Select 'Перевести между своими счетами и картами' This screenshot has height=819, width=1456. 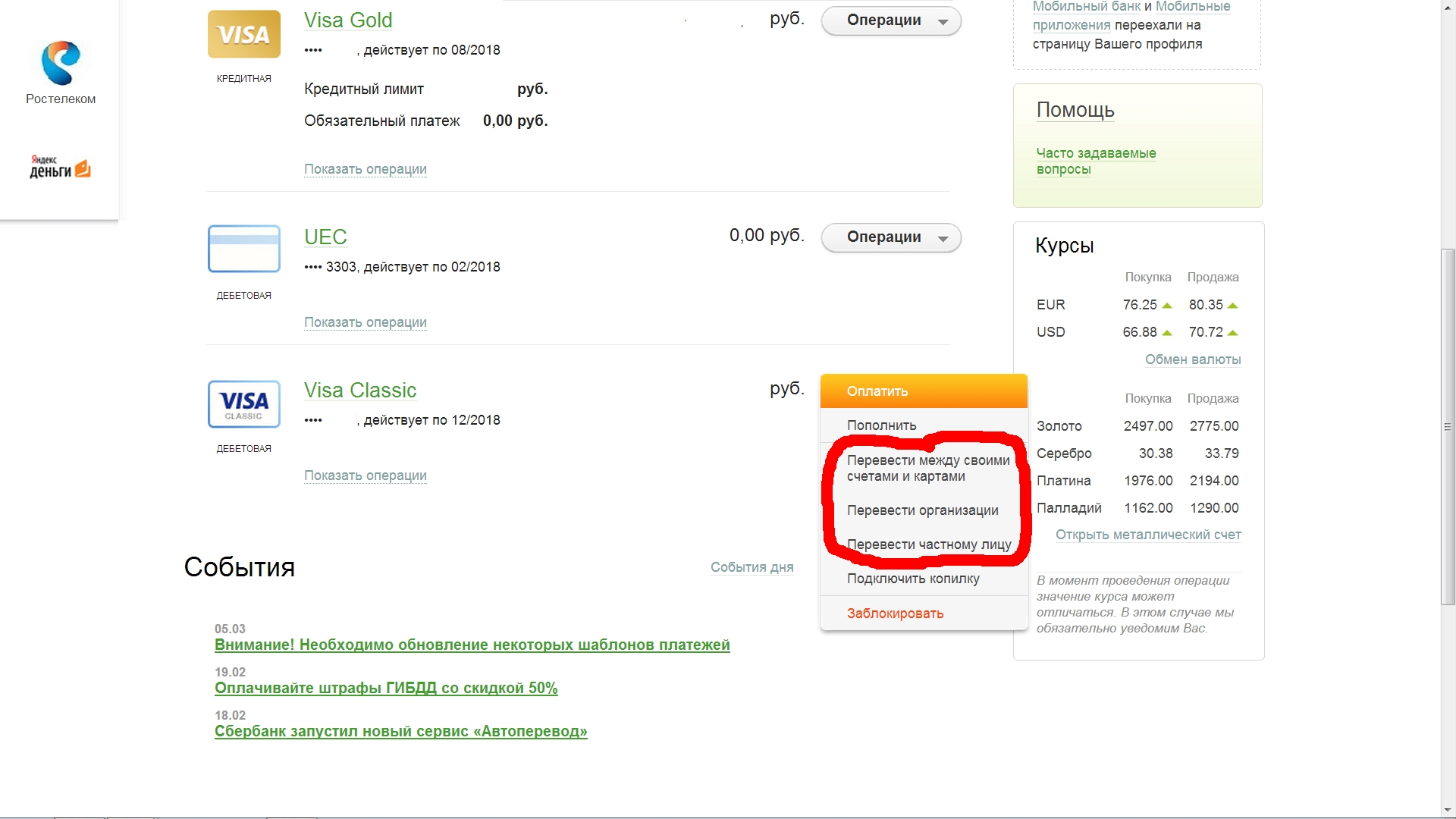click(x=927, y=468)
